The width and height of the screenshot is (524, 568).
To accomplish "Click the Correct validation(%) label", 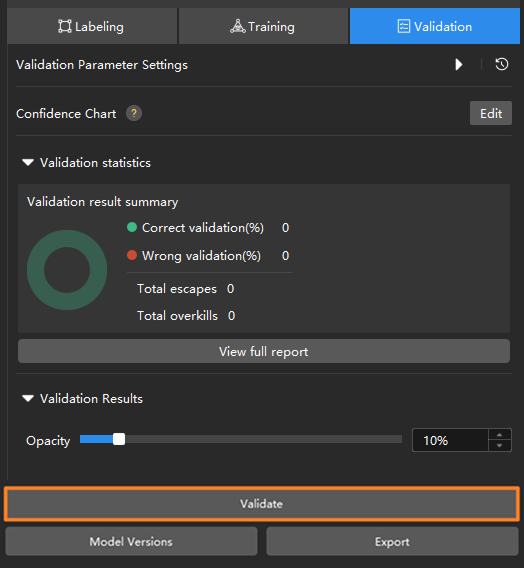I will pyautogui.click(x=203, y=227).
